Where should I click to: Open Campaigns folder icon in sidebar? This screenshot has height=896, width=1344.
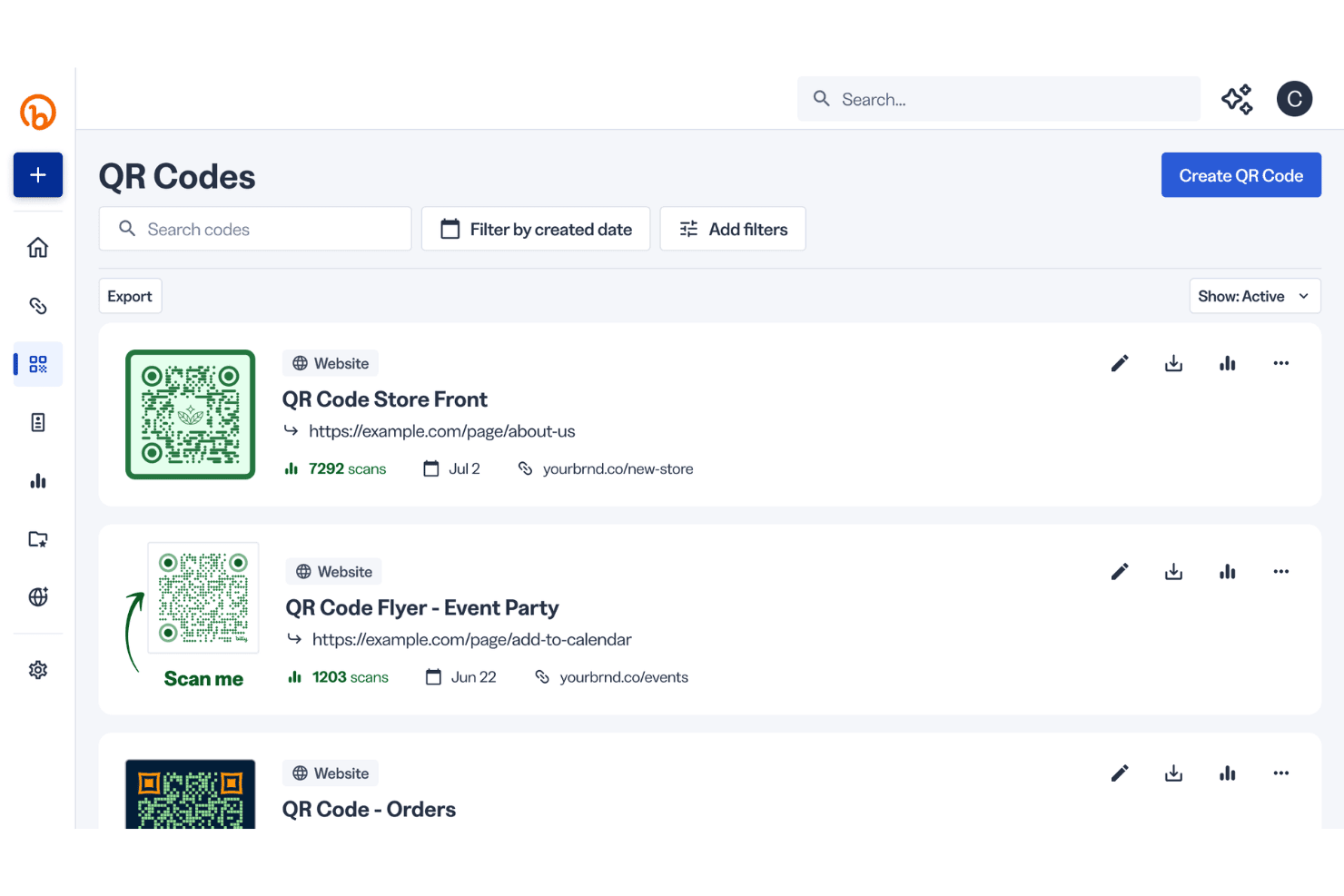point(38,539)
